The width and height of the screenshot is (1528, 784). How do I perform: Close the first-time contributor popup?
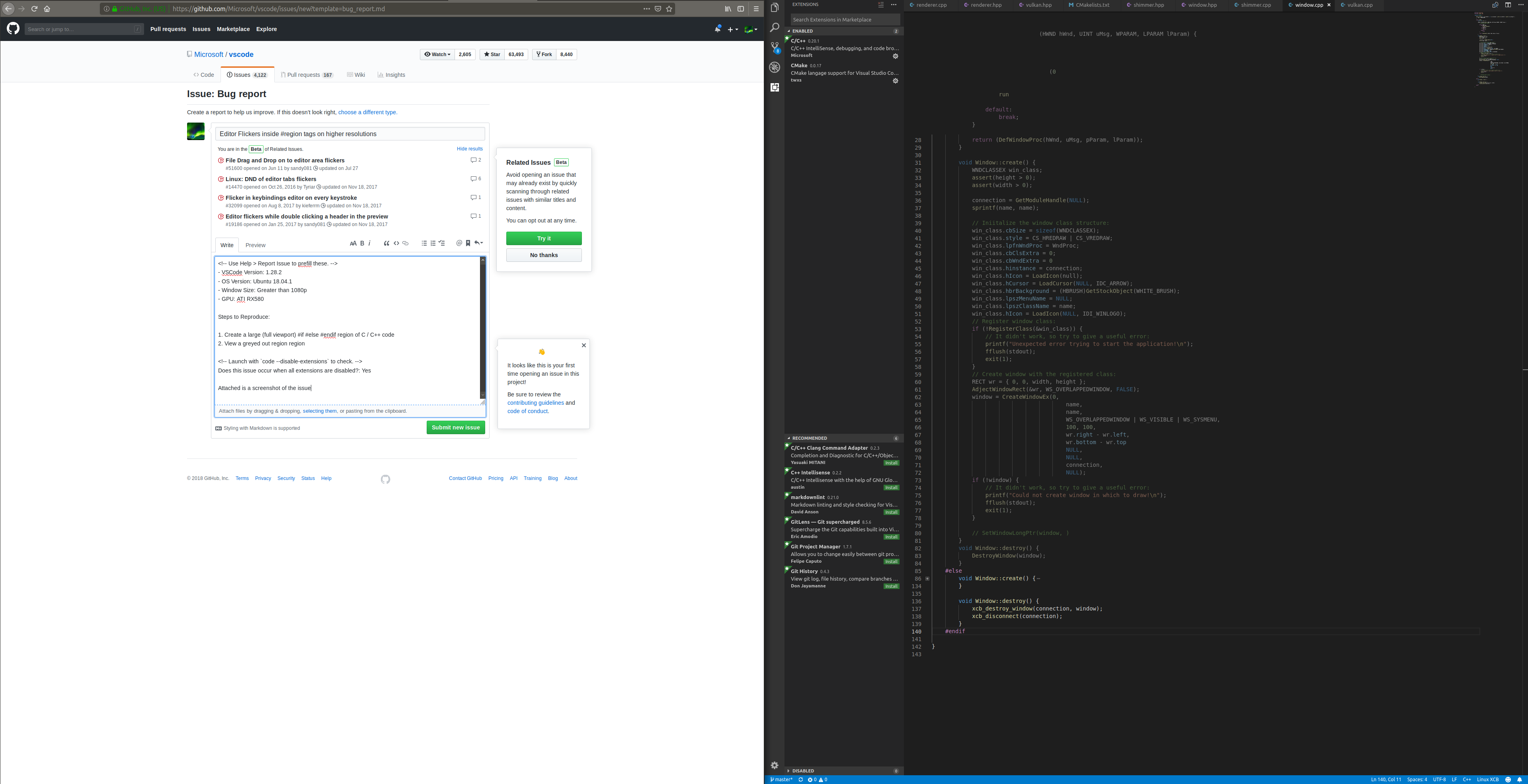point(583,345)
